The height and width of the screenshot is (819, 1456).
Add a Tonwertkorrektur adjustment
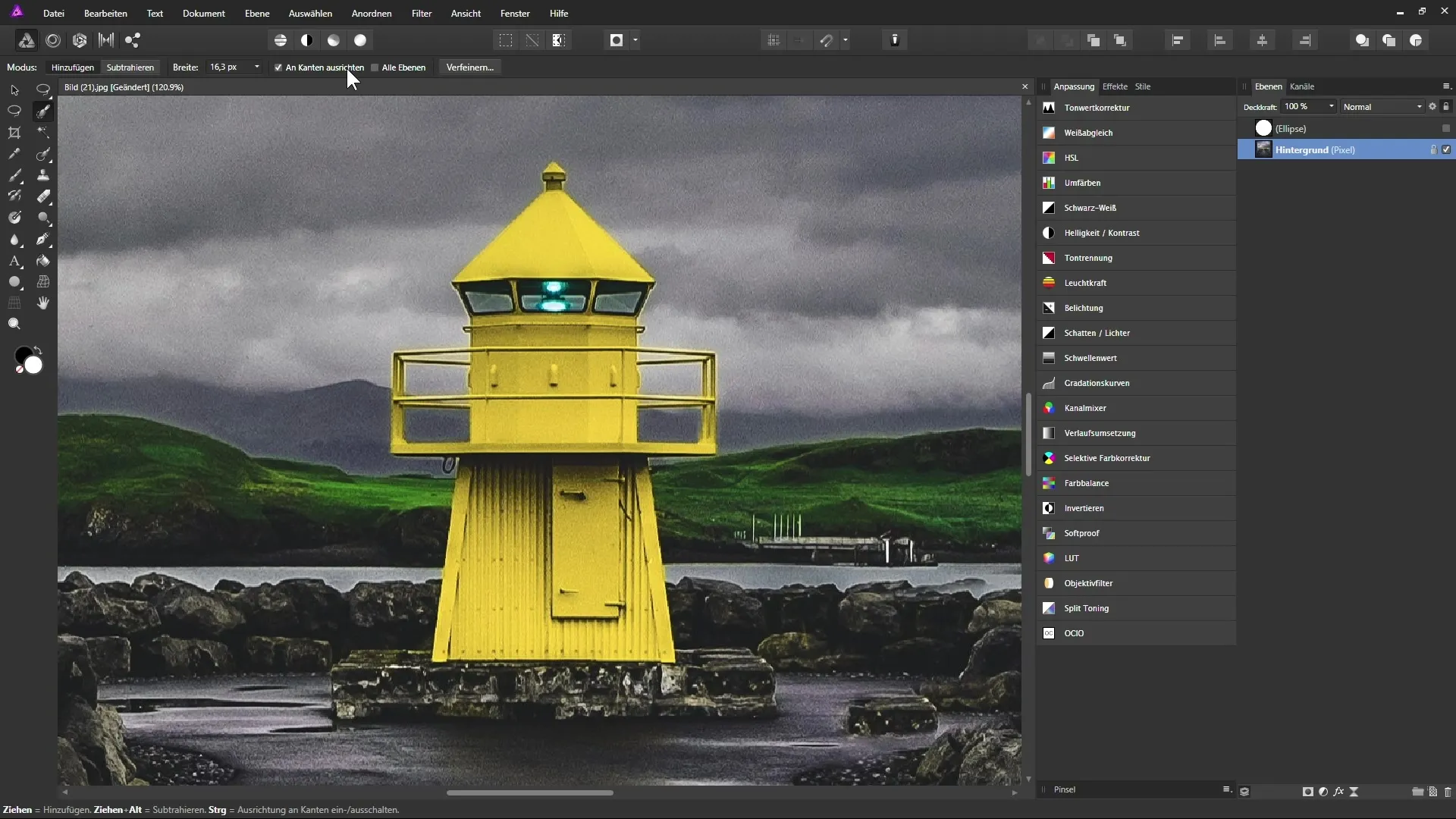1136,108
